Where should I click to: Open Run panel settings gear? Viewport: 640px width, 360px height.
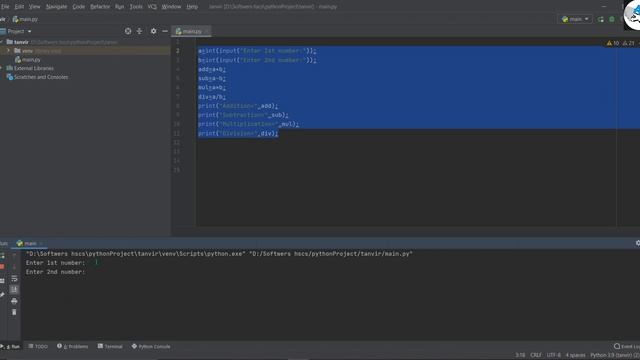pos(637,243)
